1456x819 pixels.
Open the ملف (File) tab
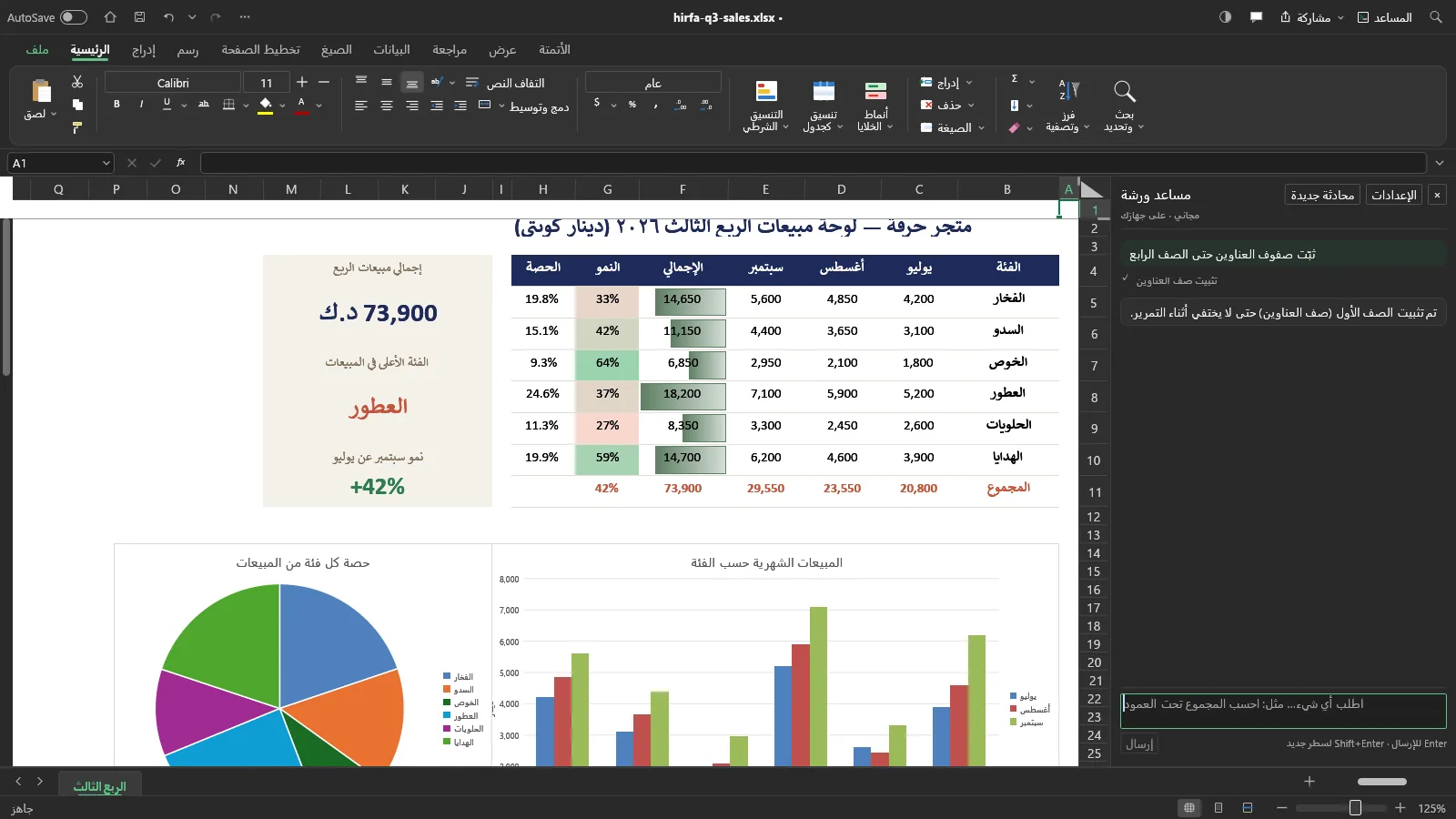(37, 49)
